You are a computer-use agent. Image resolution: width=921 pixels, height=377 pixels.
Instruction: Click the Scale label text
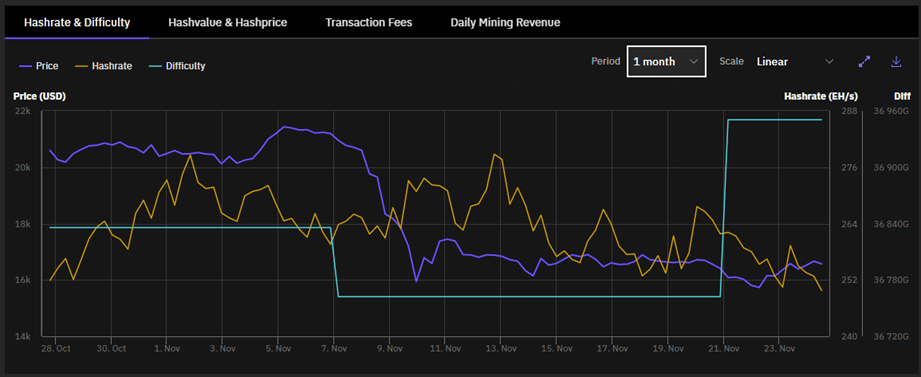point(731,61)
